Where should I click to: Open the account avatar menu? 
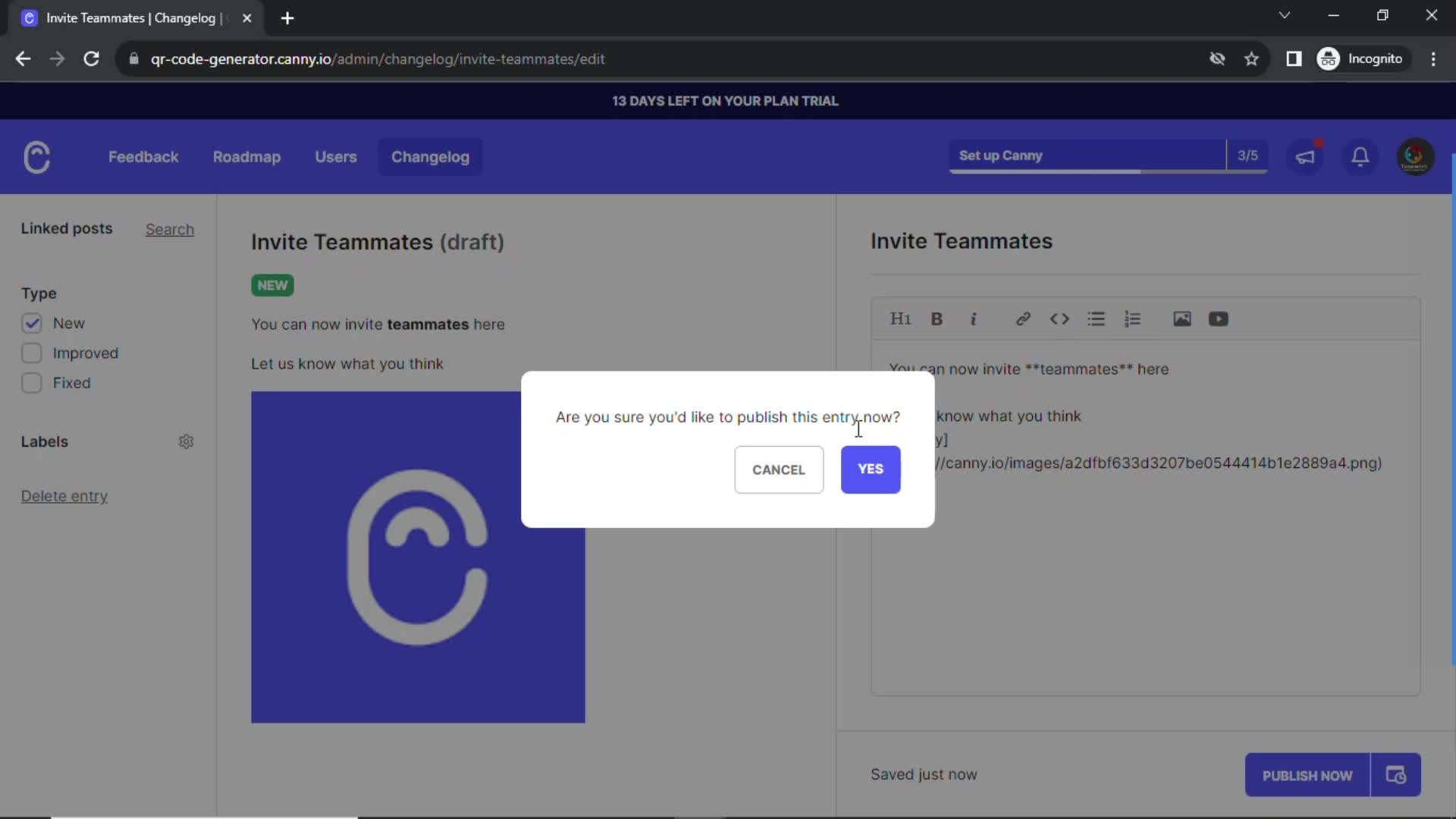[1415, 157]
